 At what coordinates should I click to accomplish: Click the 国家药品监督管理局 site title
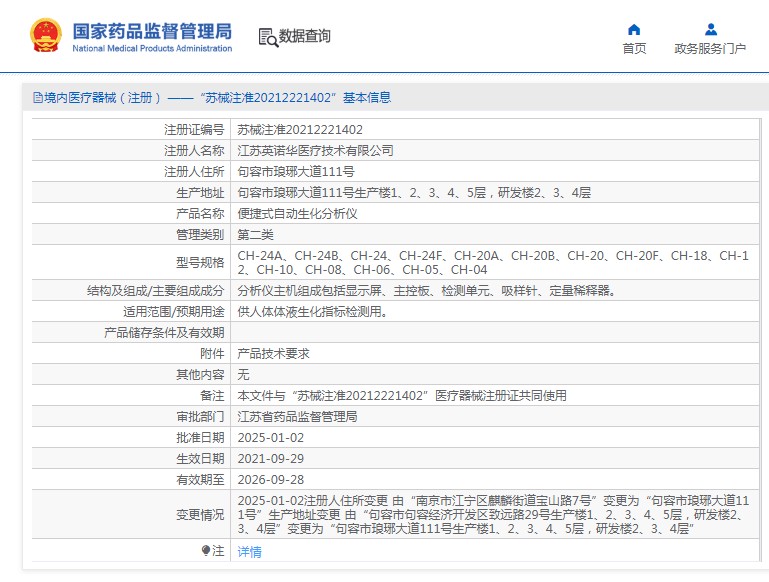pyautogui.click(x=152, y=30)
